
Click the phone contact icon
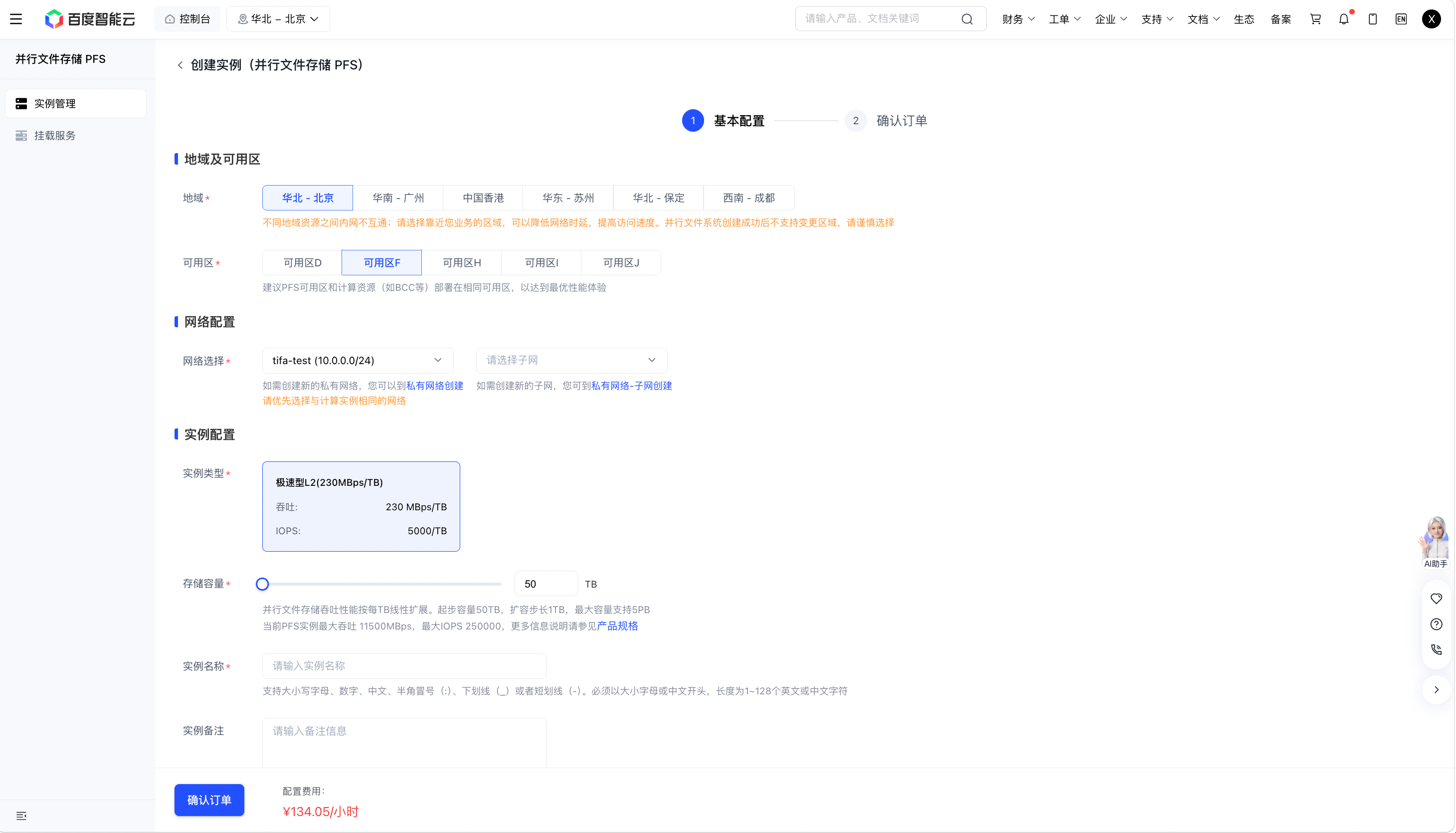coord(1436,649)
